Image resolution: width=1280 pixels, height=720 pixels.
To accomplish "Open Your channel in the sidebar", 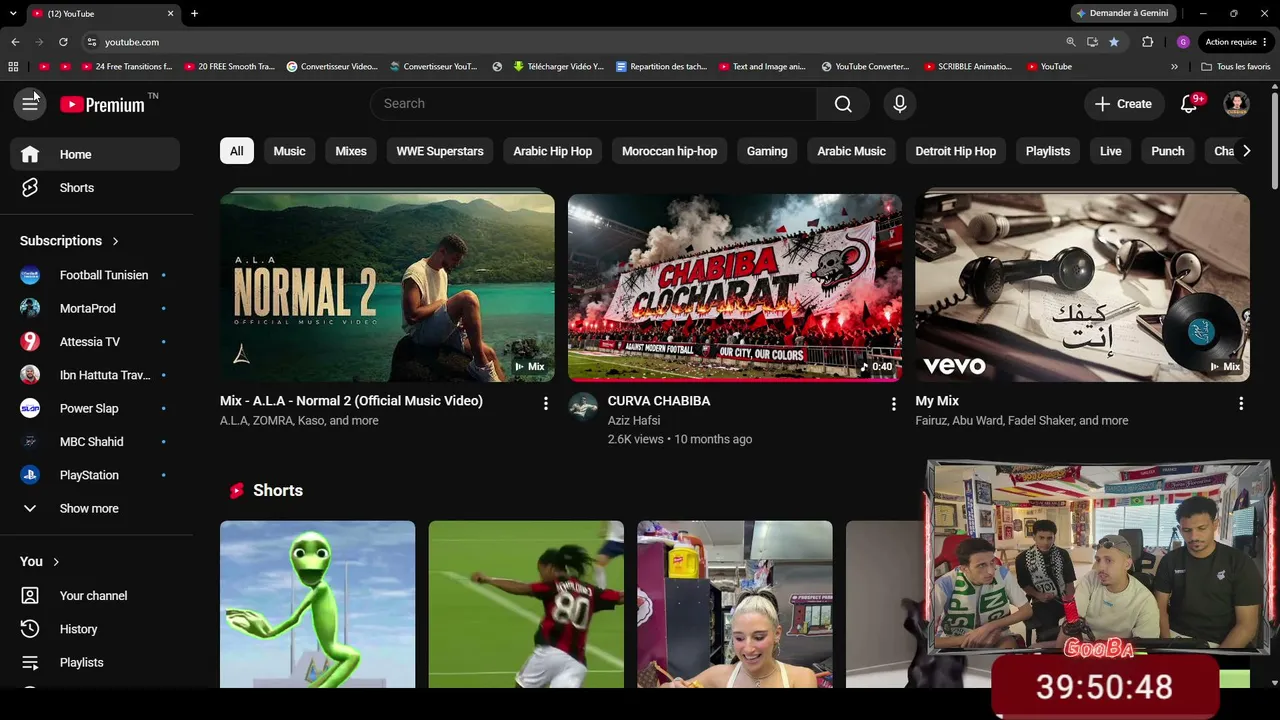I will (x=95, y=596).
